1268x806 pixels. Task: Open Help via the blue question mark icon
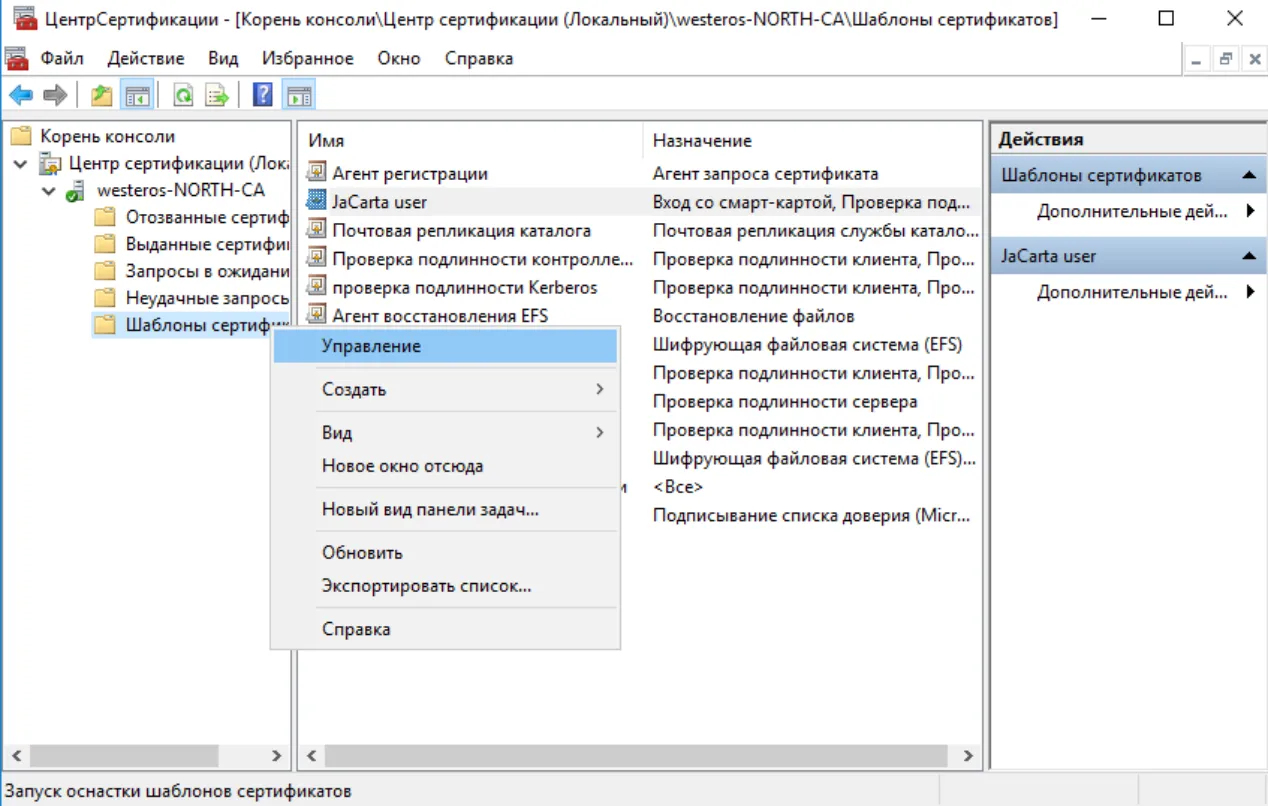click(263, 95)
